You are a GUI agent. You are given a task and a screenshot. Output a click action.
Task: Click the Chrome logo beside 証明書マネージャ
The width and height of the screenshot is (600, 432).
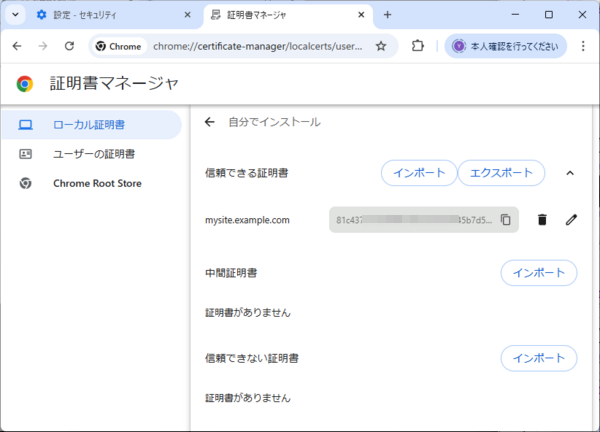point(25,84)
